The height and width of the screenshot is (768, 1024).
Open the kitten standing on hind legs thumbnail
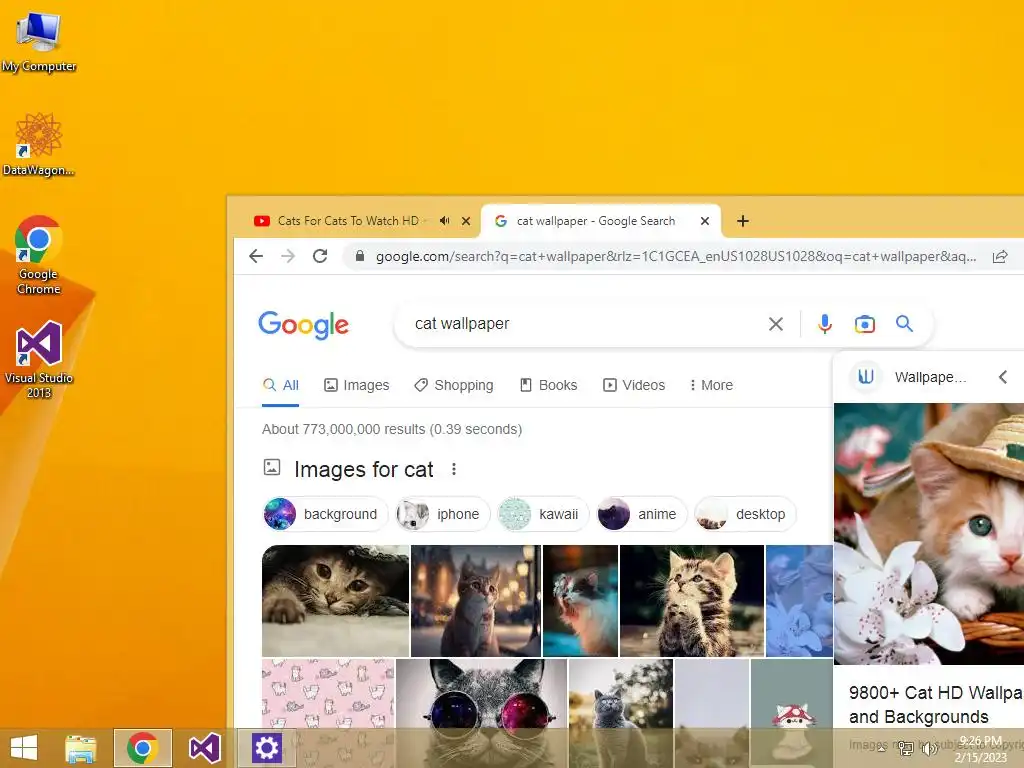tap(692, 601)
